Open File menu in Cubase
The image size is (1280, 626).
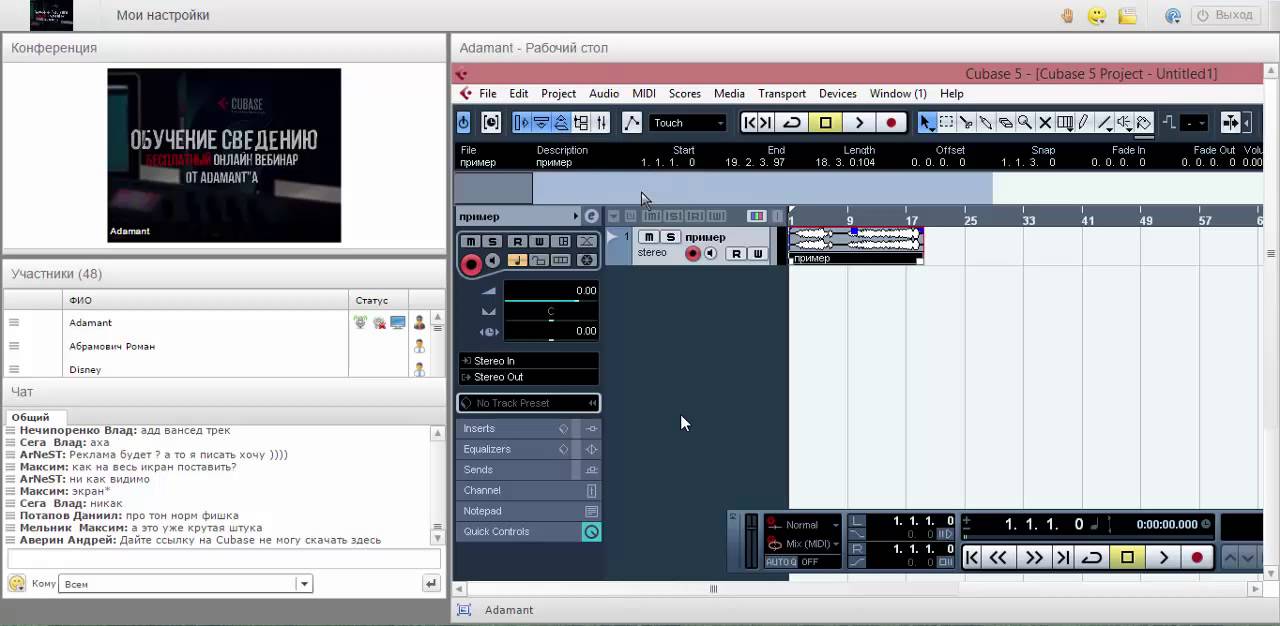click(488, 93)
